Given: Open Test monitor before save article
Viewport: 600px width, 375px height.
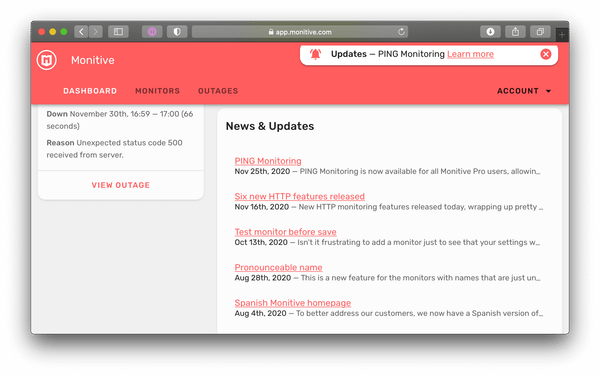Looking at the screenshot, I should (285, 232).
